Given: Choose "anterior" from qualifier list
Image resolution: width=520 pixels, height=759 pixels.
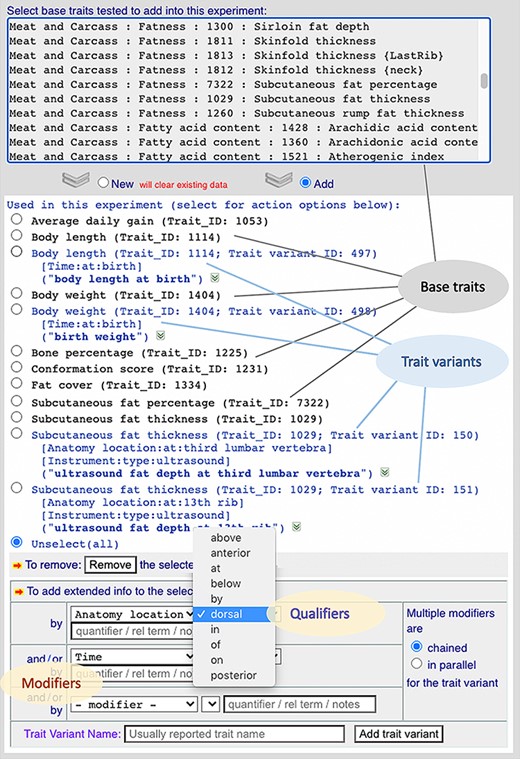Looking at the screenshot, I should click(x=234, y=553).
